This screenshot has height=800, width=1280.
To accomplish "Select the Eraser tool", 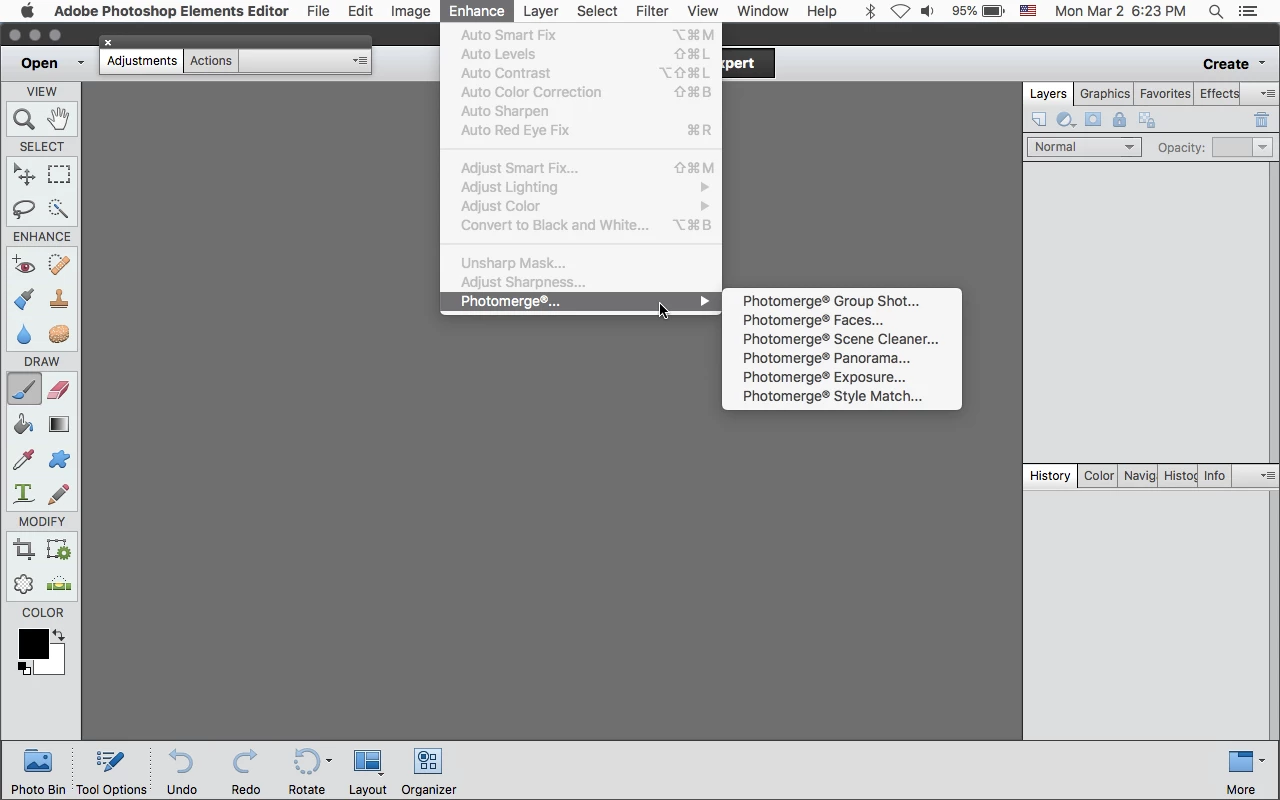I will coord(59,389).
